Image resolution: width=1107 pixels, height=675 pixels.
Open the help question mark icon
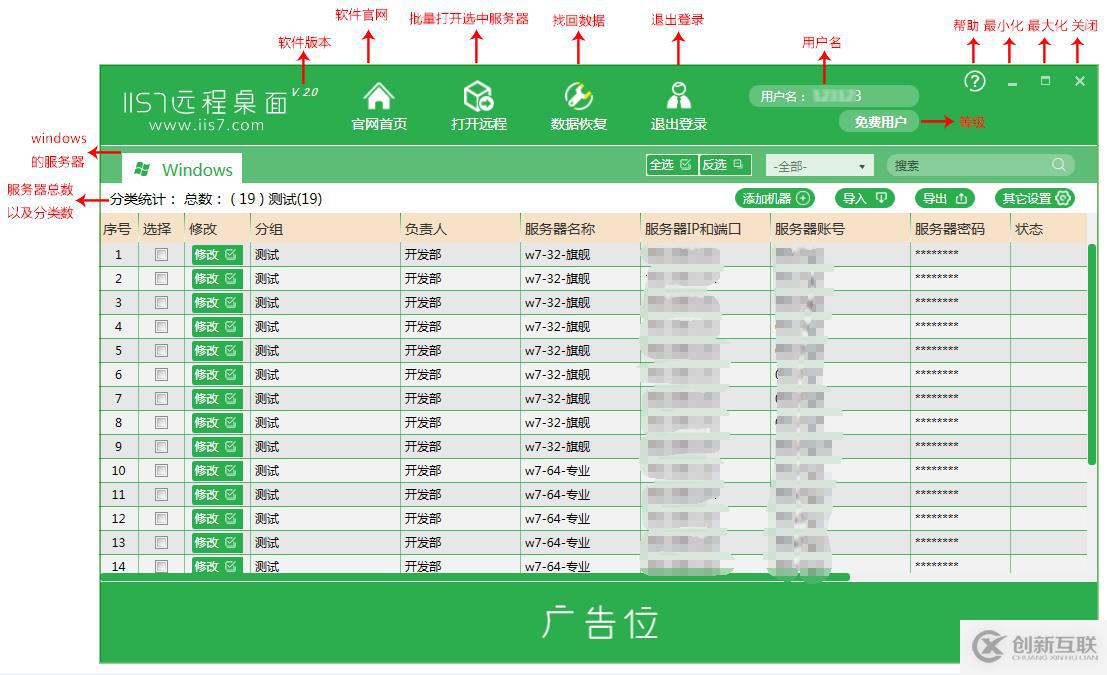pyautogui.click(x=973, y=81)
